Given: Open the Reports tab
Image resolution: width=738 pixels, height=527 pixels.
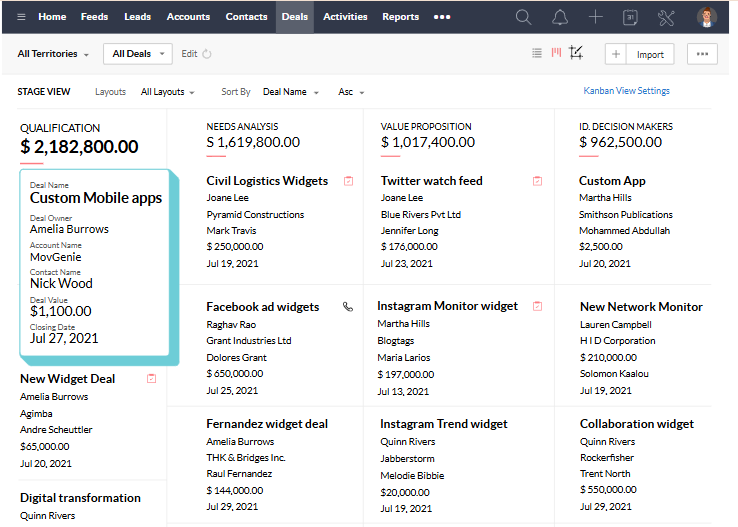Looking at the screenshot, I should (x=401, y=17).
